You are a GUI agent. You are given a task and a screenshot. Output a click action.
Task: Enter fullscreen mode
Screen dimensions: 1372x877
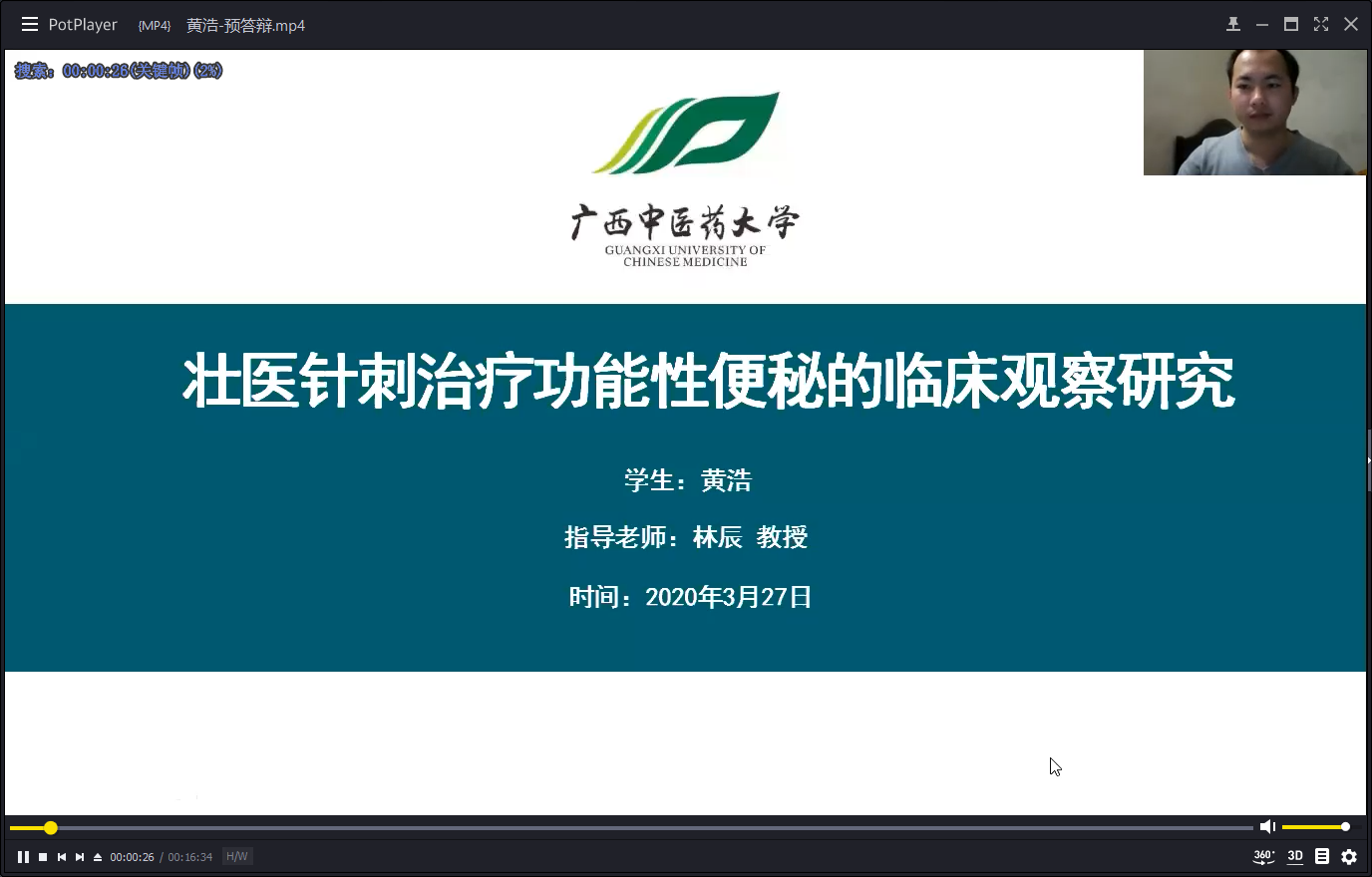[x=1321, y=24]
